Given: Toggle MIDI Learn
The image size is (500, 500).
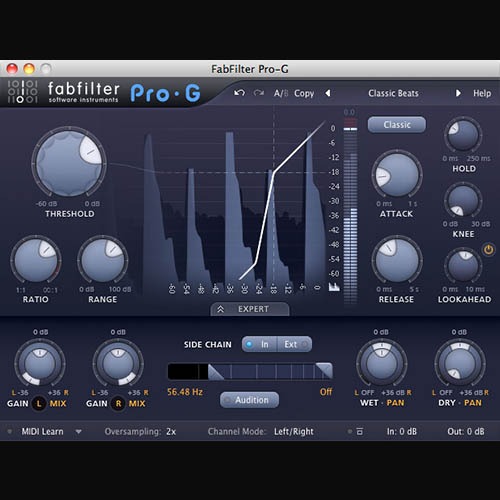Looking at the screenshot, I should pyautogui.click(x=42, y=432).
